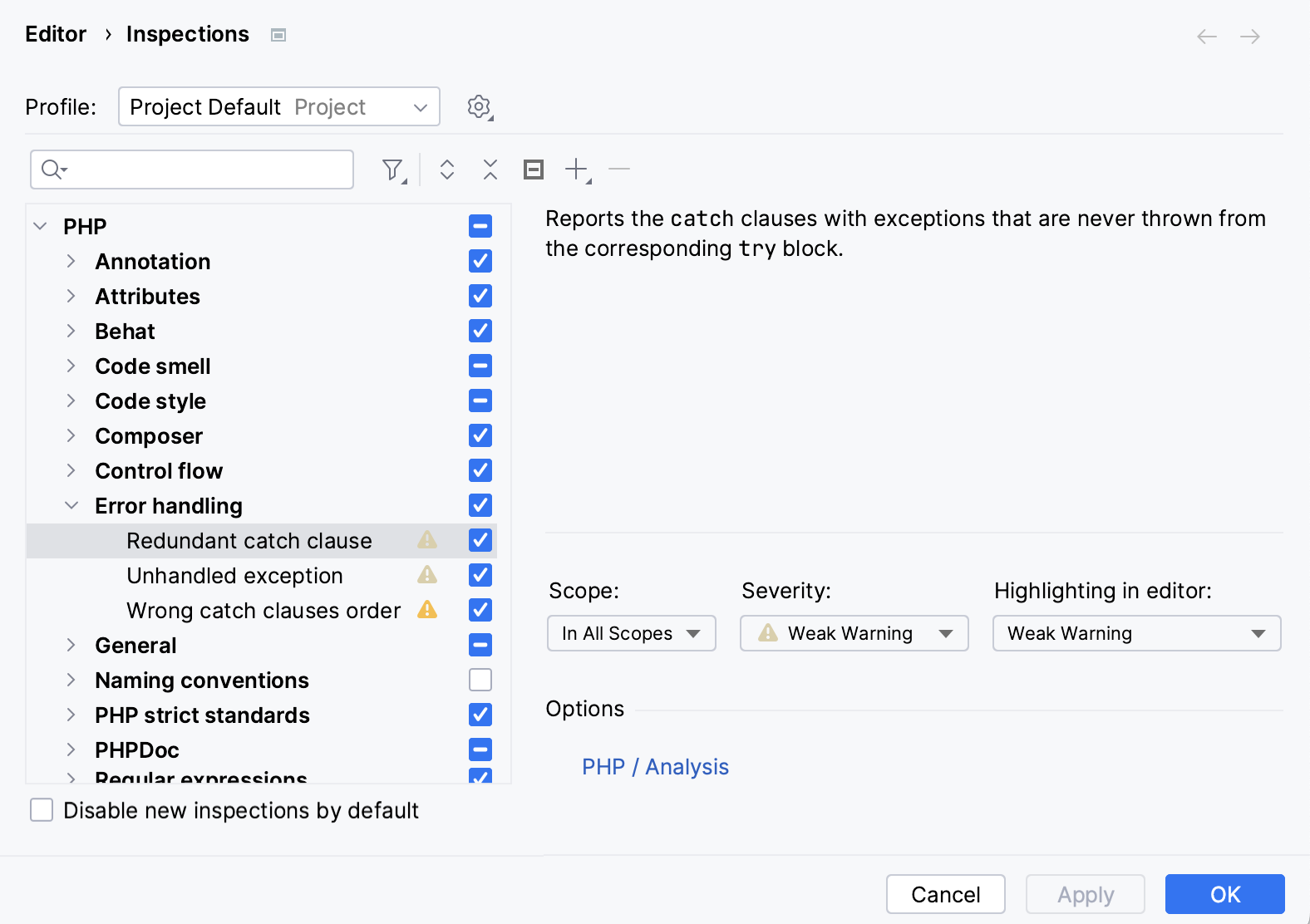Image resolution: width=1310 pixels, height=924 pixels.
Task: Click the Editor breadcrumb item
Action: [x=55, y=34]
